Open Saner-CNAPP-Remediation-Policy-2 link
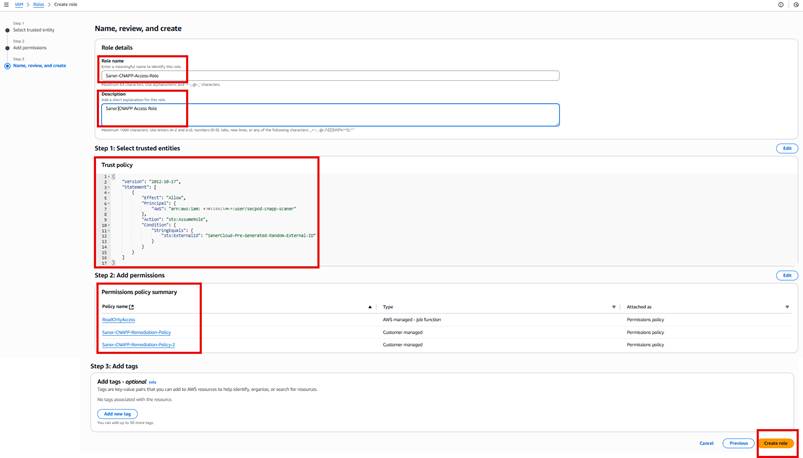Screen dimensions: 803x458 [138, 345]
